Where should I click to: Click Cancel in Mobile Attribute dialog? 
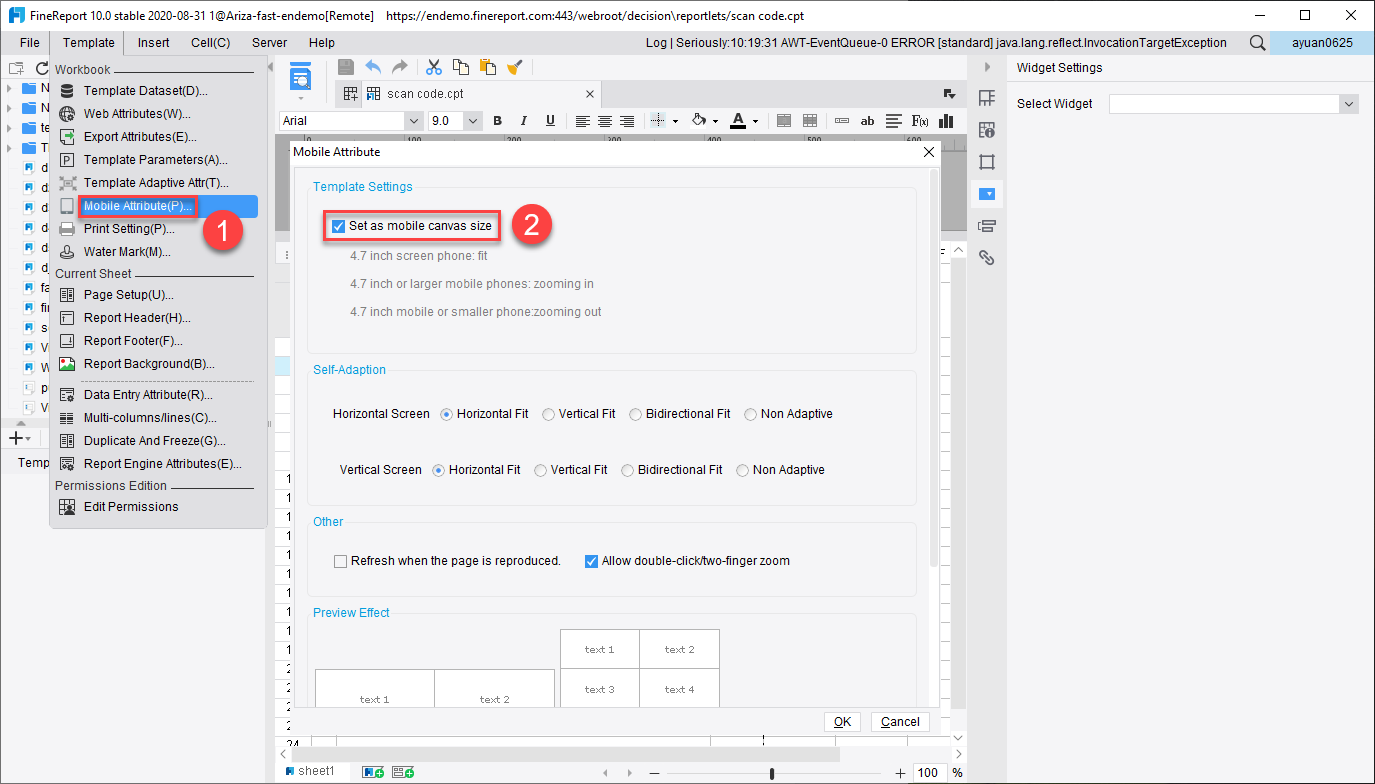tap(900, 722)
